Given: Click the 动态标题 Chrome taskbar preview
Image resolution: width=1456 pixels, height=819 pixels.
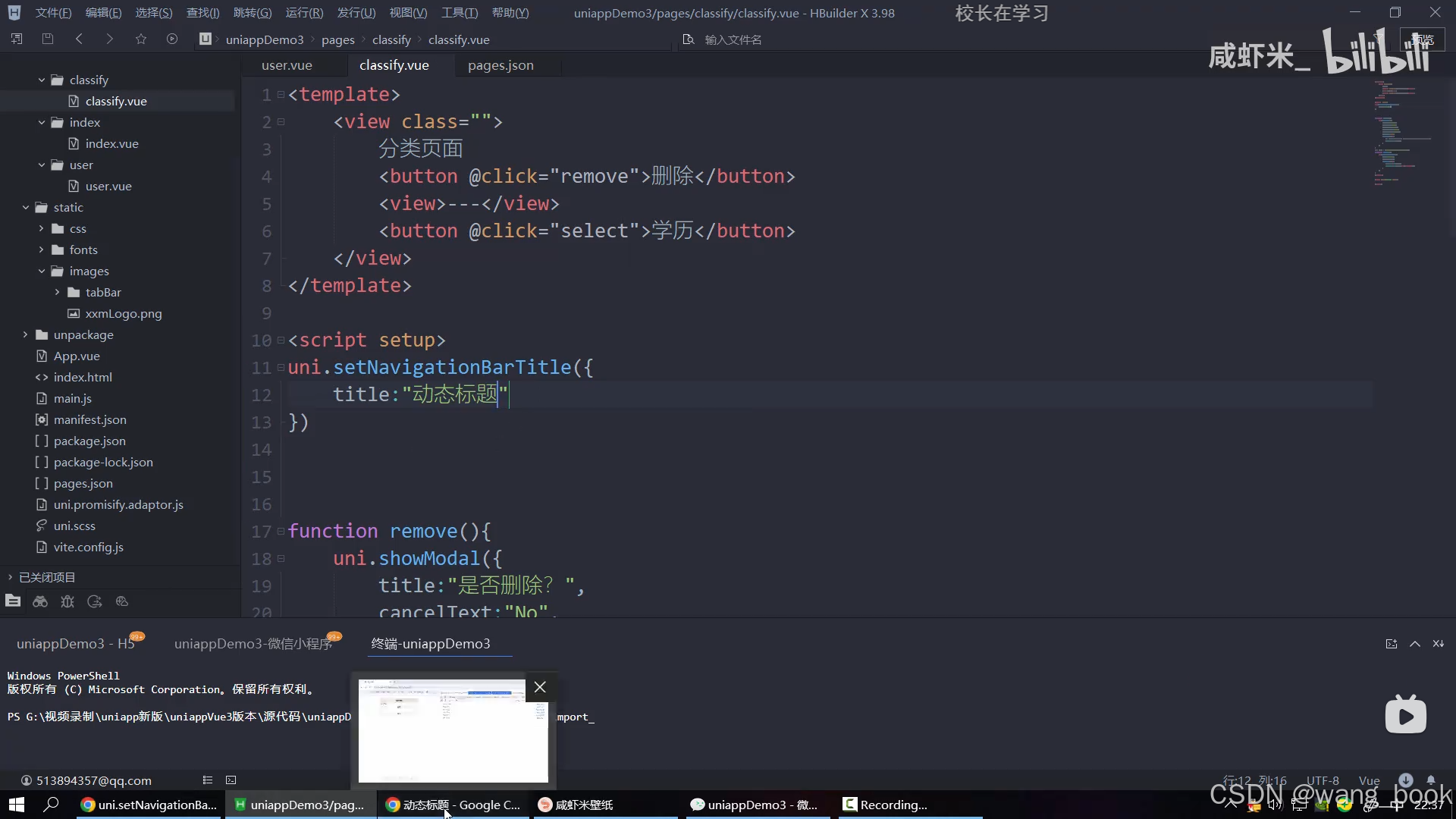Looking at the screenshot, I should click(x=453, y=731).
